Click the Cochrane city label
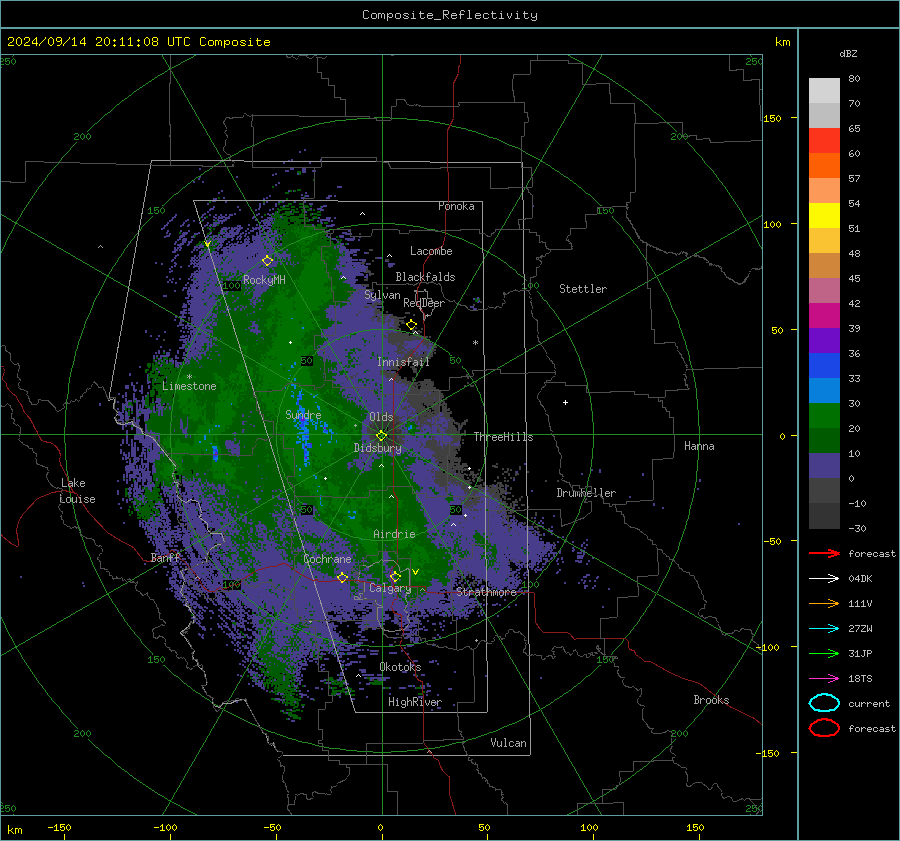 327,559
